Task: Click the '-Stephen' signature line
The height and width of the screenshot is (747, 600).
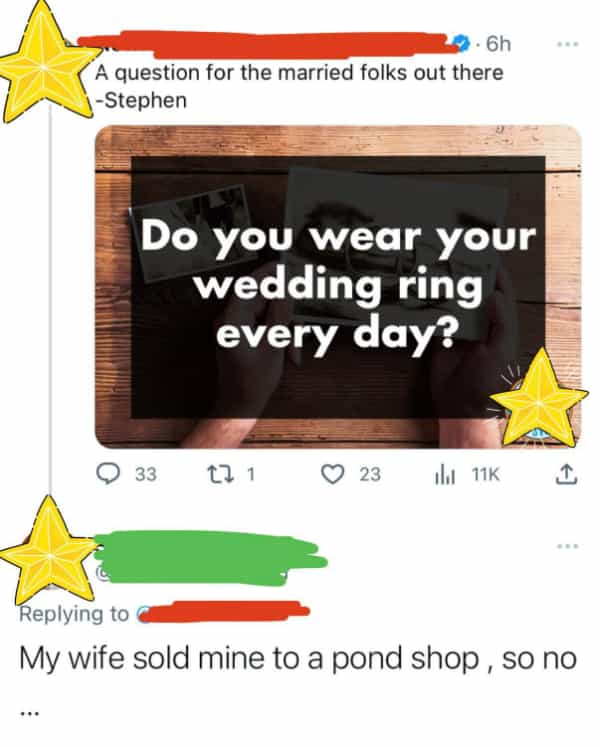Action: click(x=141, y=100)
